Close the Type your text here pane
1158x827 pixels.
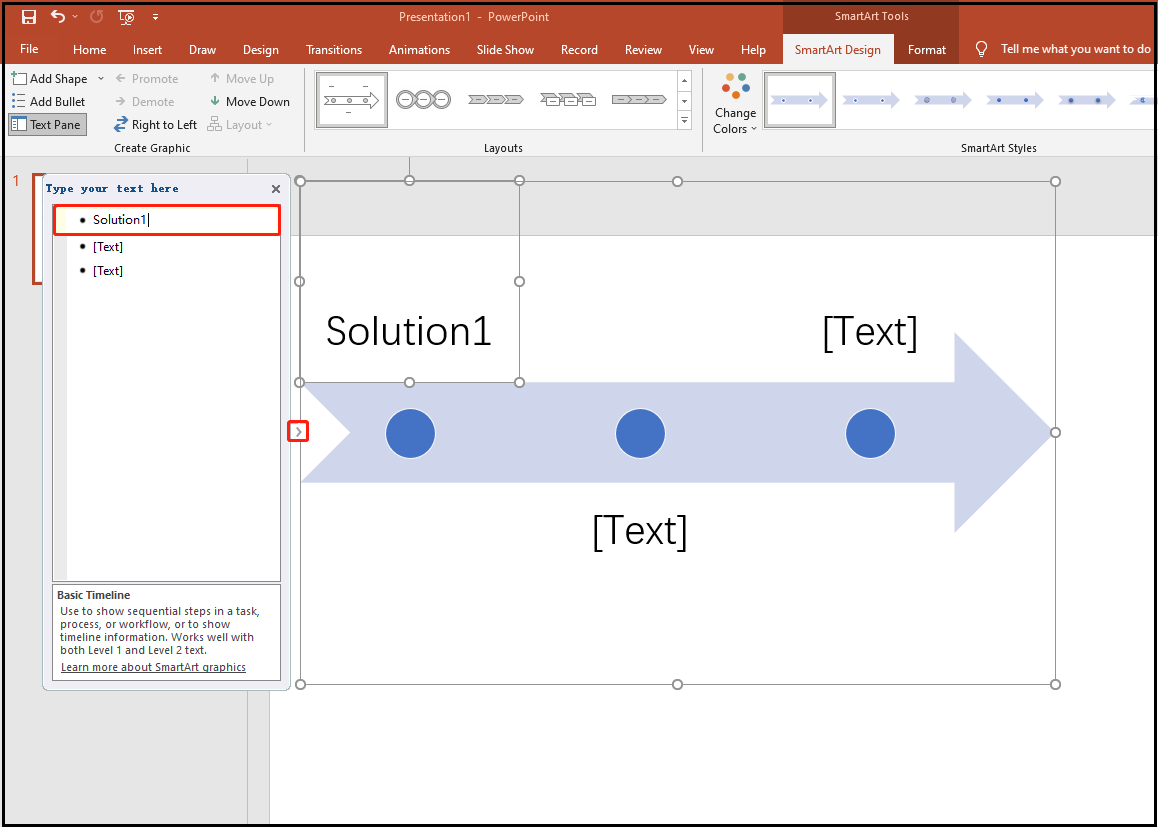[x=275, y=188]
